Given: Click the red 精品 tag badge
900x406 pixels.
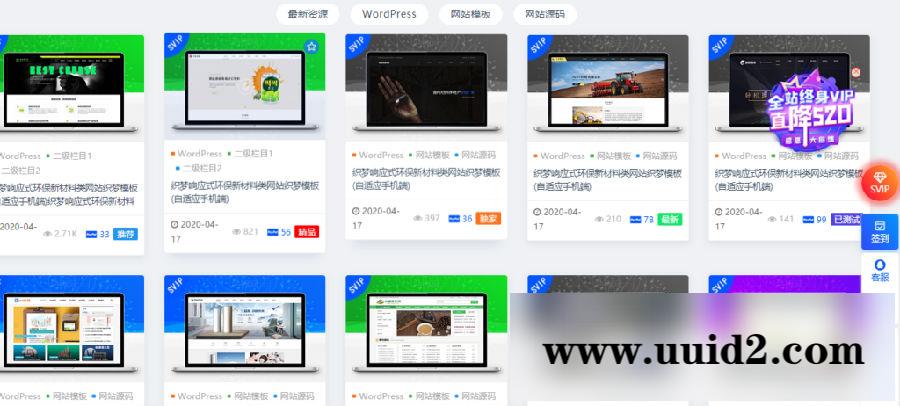Looking at the screenshot, I should pyautogui.click(x=306, y=232).
